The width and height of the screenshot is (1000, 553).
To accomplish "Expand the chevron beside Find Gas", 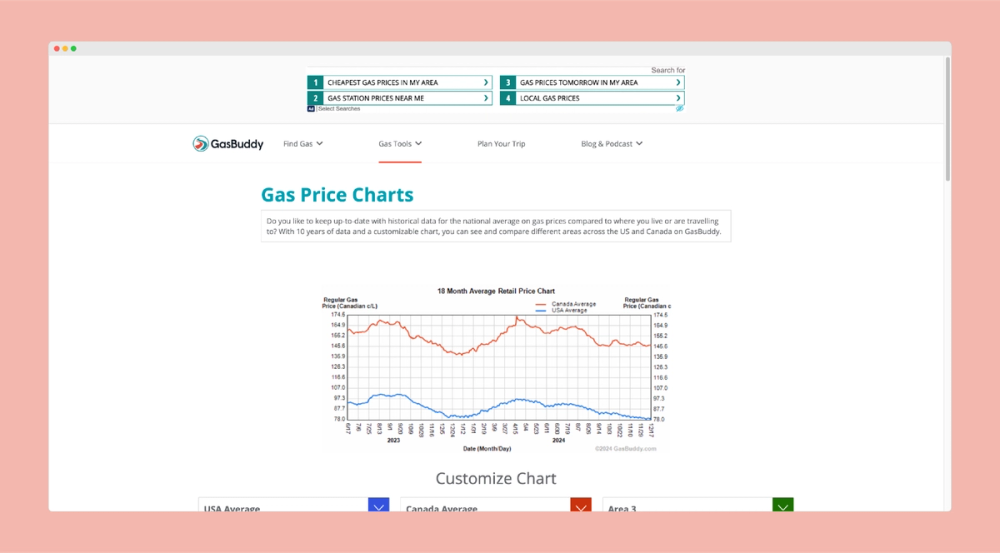I will click(320, 144).
